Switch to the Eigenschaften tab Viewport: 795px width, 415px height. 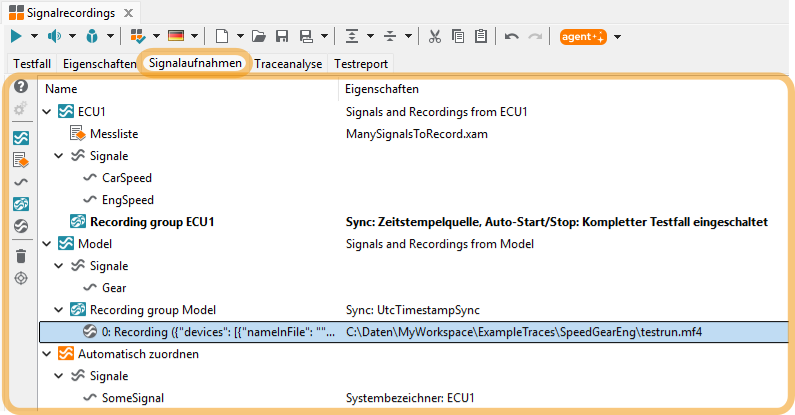click(99, 64)
